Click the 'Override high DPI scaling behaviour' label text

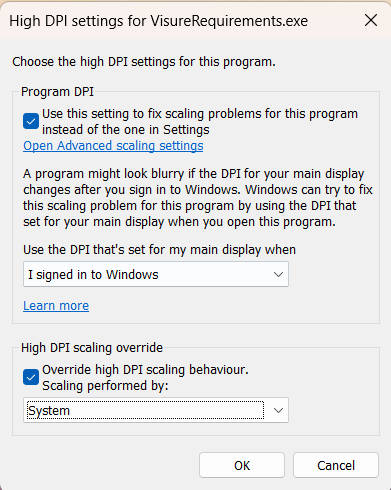click(x=146, y=370)
